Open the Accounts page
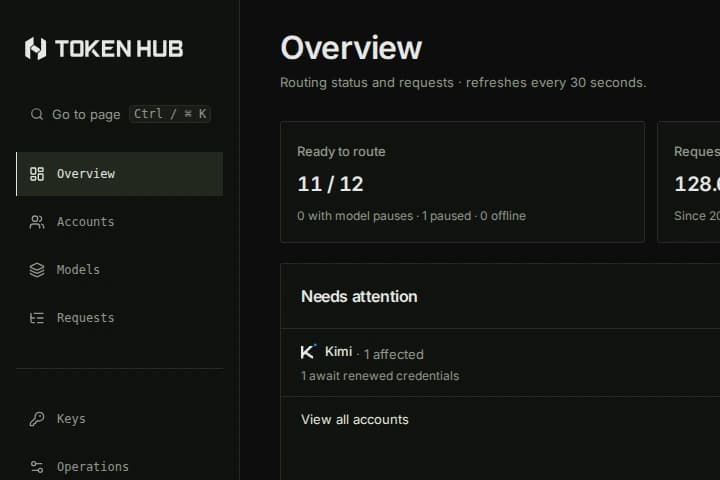Viewport: 720px width, 480px height. (119, 222)
